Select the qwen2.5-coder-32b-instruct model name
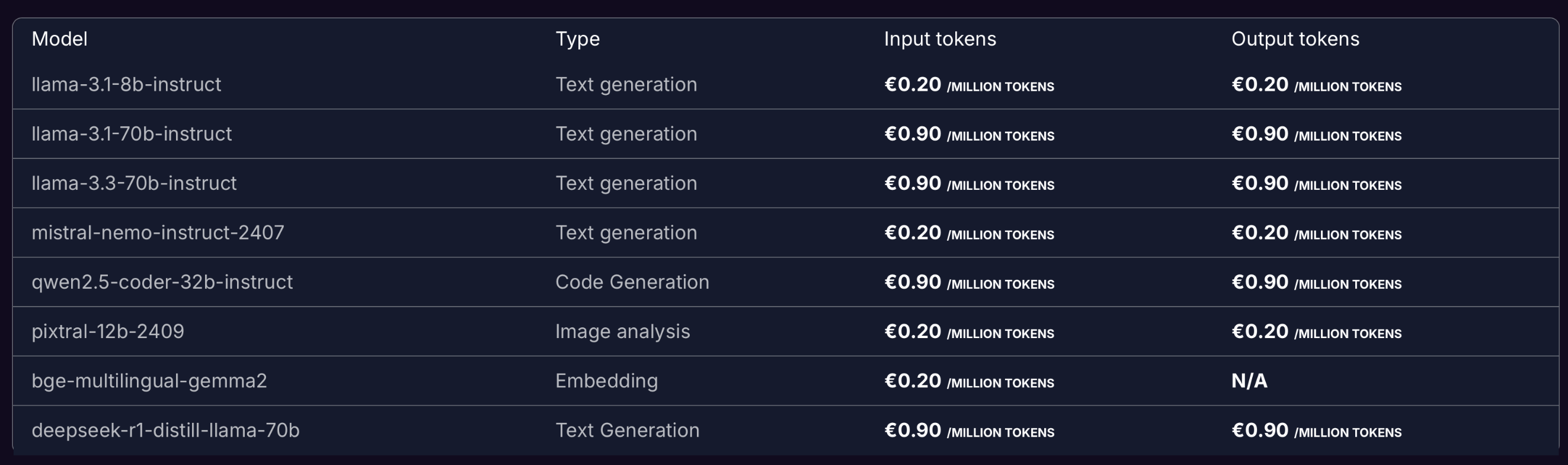The height and width of the screenshot is (465, 1568). coord(162,282)
